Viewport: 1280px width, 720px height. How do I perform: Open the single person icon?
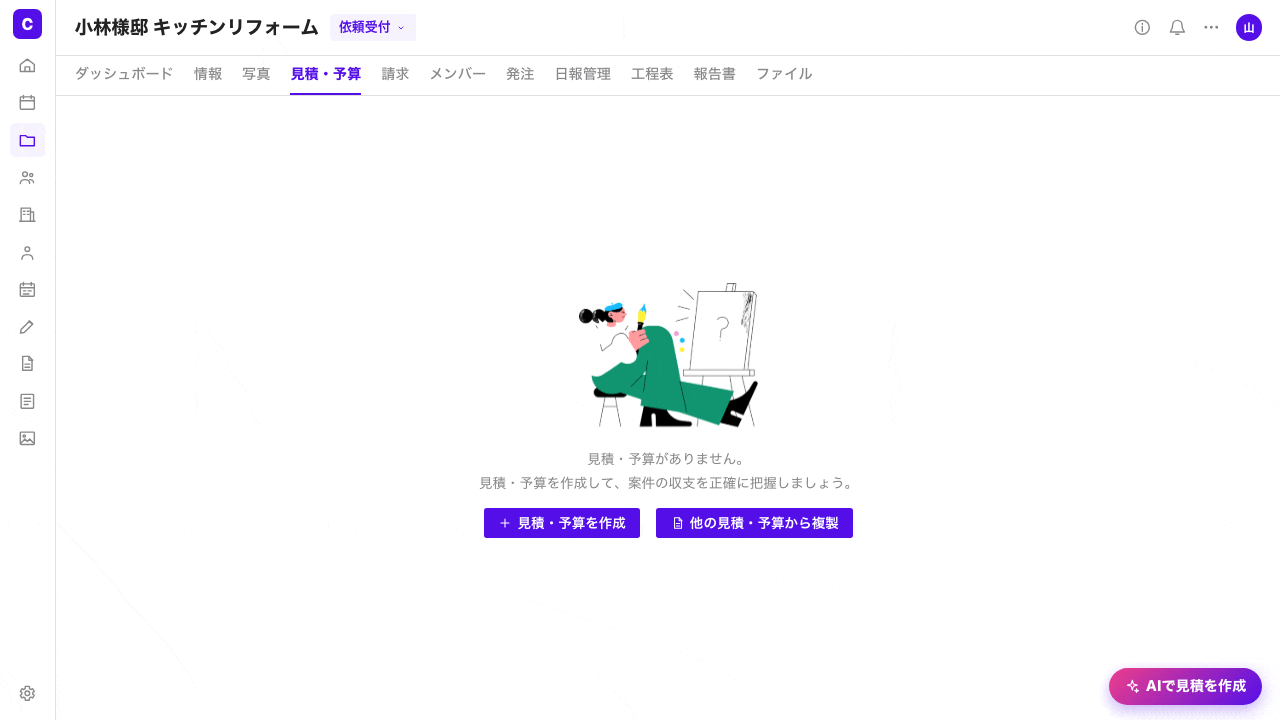coord(27,252)
